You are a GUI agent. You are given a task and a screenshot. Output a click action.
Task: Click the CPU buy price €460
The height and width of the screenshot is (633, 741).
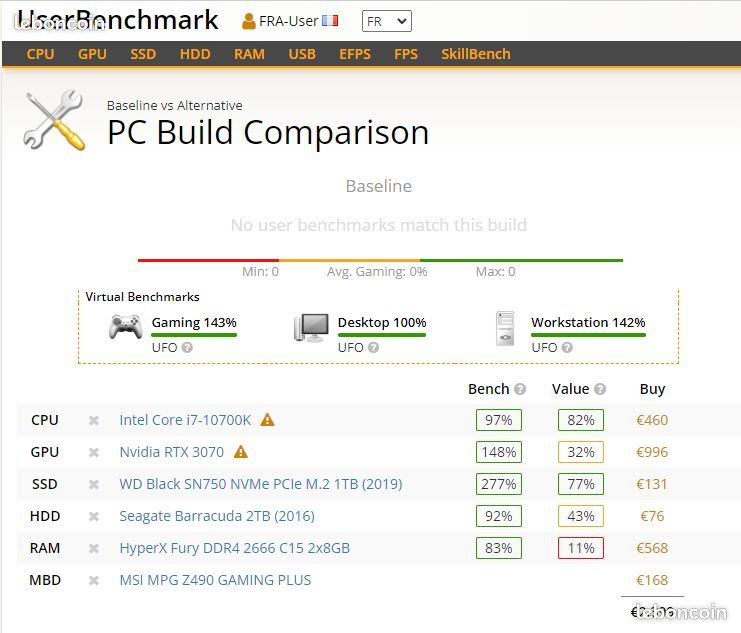pos(652,420)
